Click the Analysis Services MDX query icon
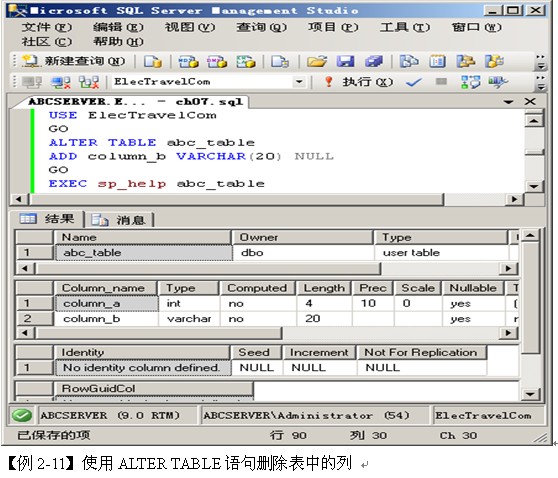The height and width of the screenshot is (478, 558). (x=188, y=62)
